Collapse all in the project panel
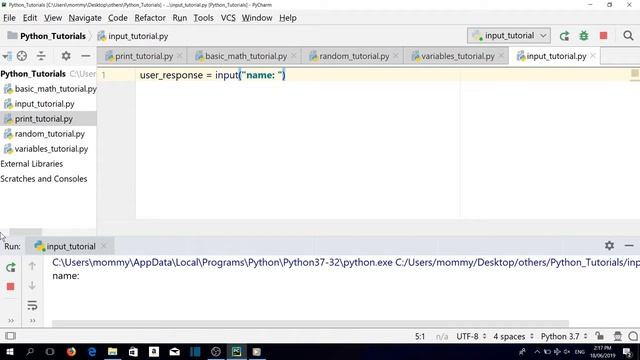 tap(41, 56)
